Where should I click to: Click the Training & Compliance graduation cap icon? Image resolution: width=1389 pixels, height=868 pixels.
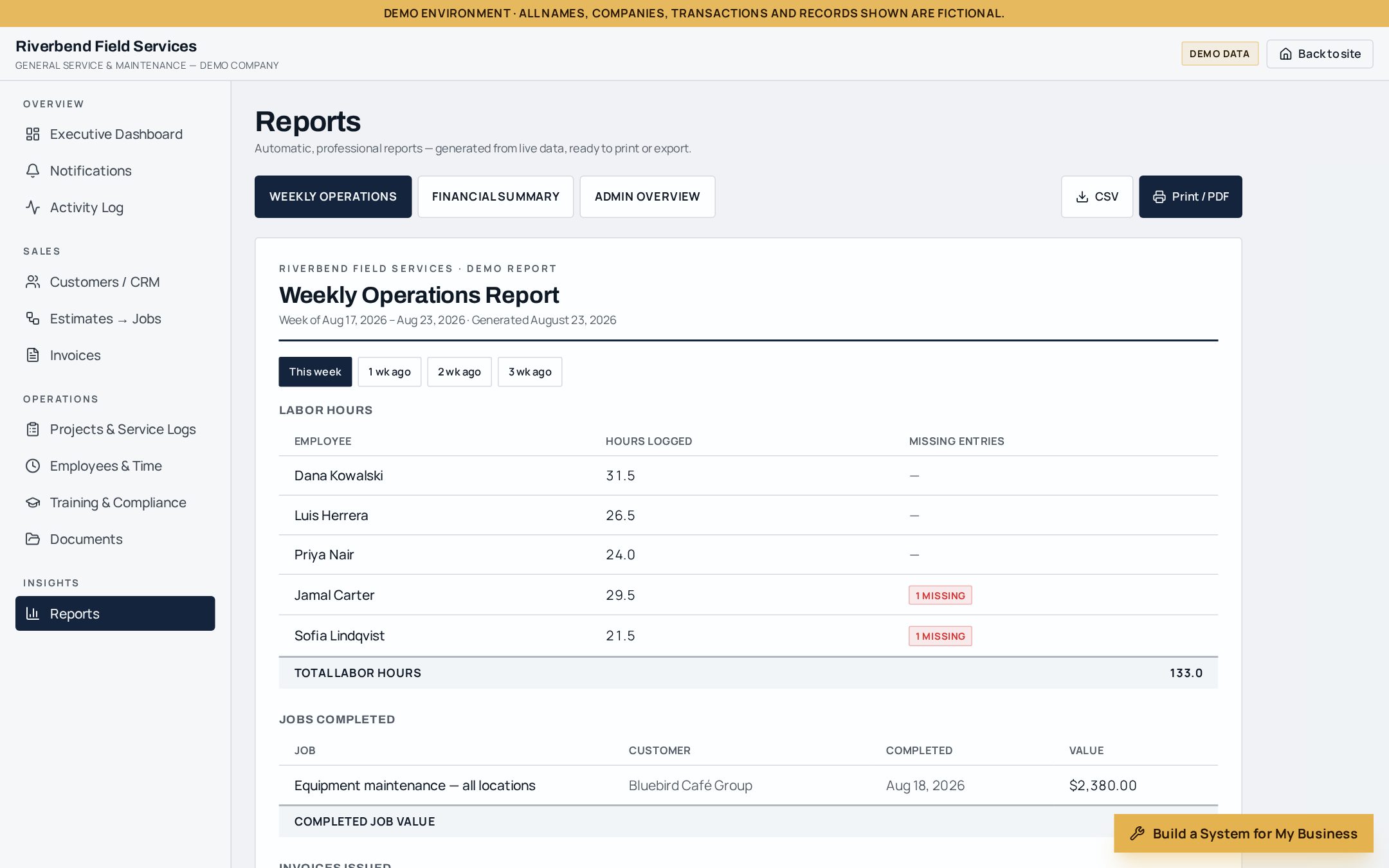coord(33,502)
